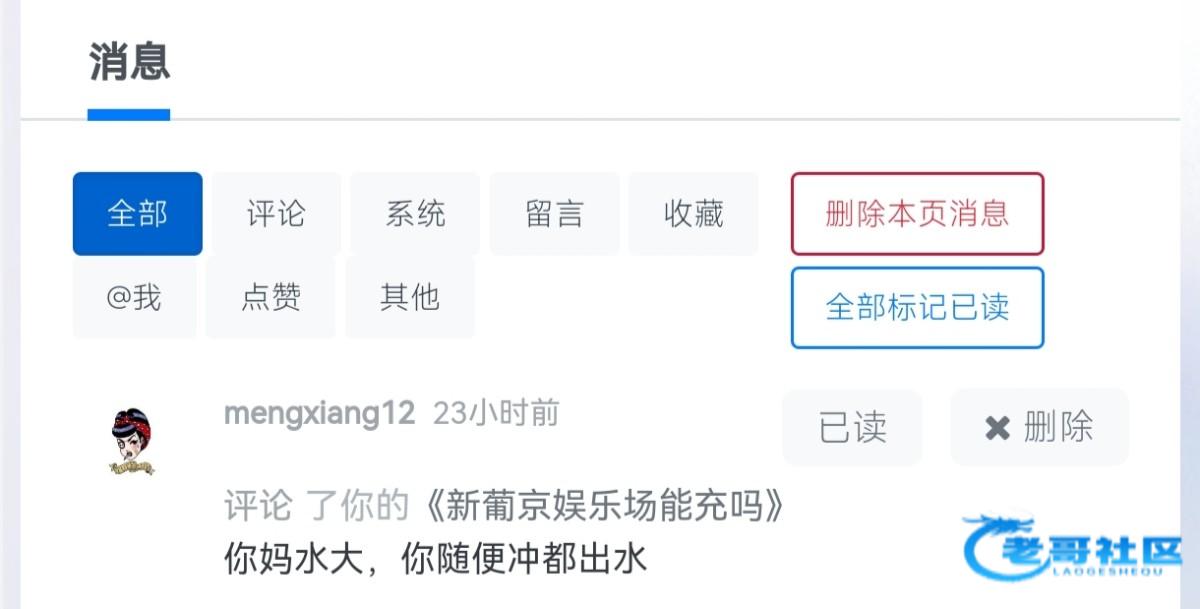
Task: Click the 评论 了你的 notification label
Action: [x=316, y=508]
